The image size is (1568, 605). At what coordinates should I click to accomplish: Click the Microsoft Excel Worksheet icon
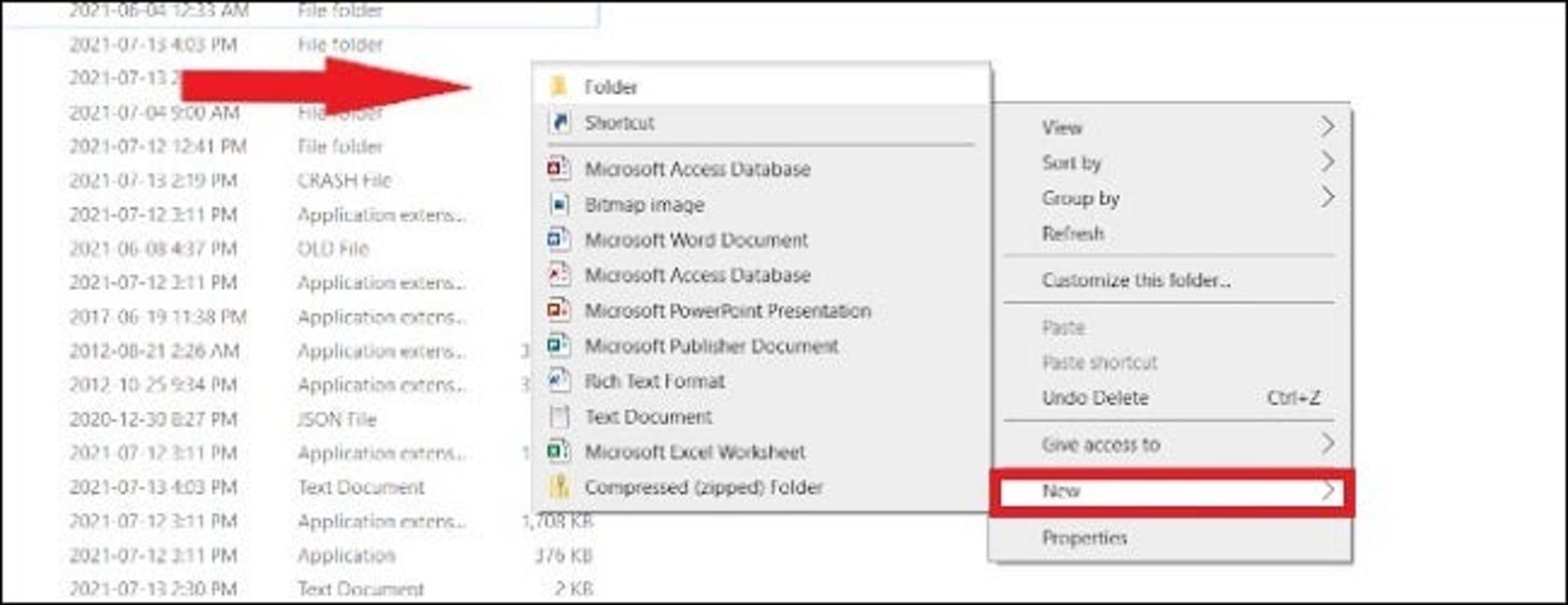(x=559, y=452)
